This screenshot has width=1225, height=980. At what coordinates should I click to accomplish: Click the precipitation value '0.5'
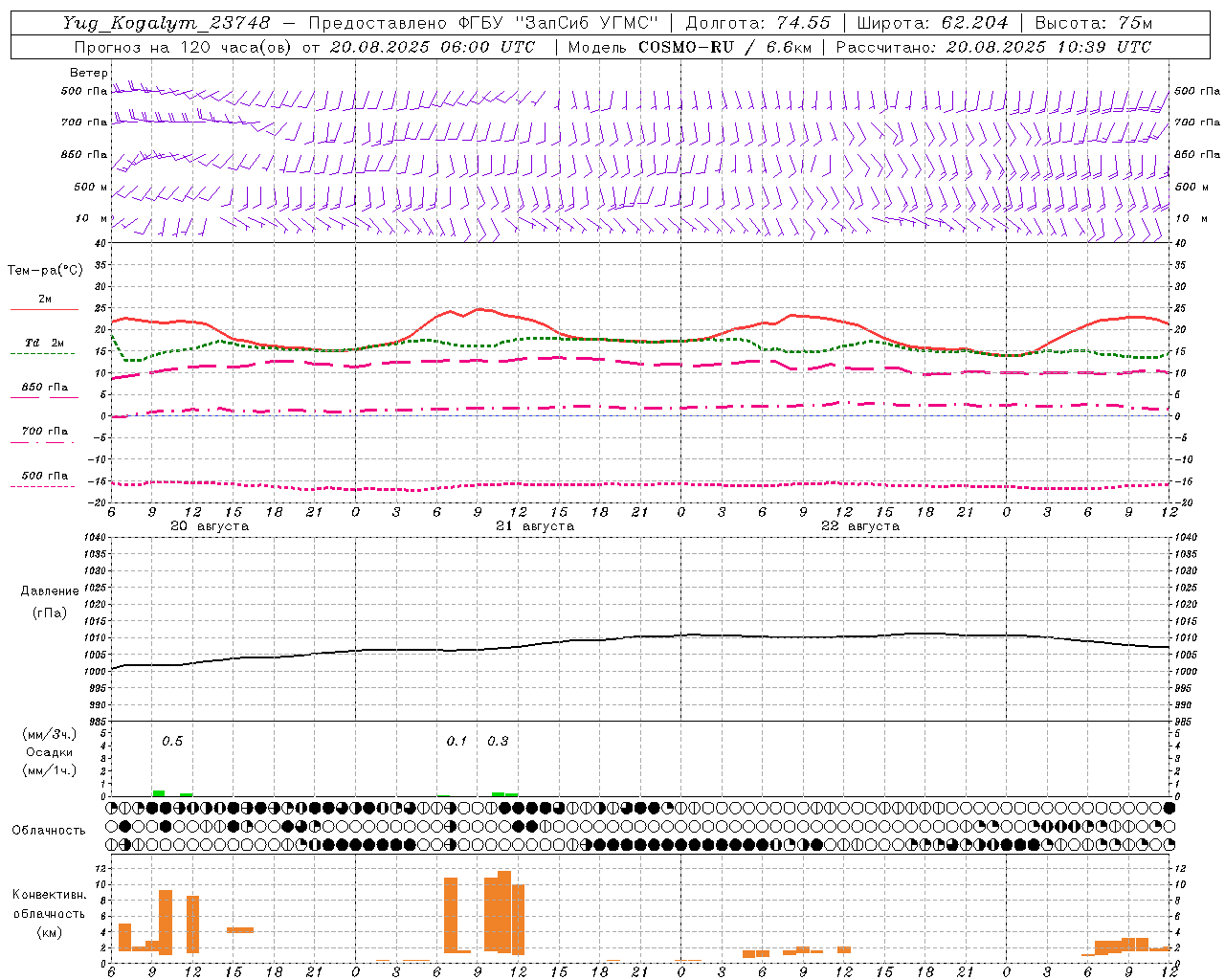tap(172, 742)
